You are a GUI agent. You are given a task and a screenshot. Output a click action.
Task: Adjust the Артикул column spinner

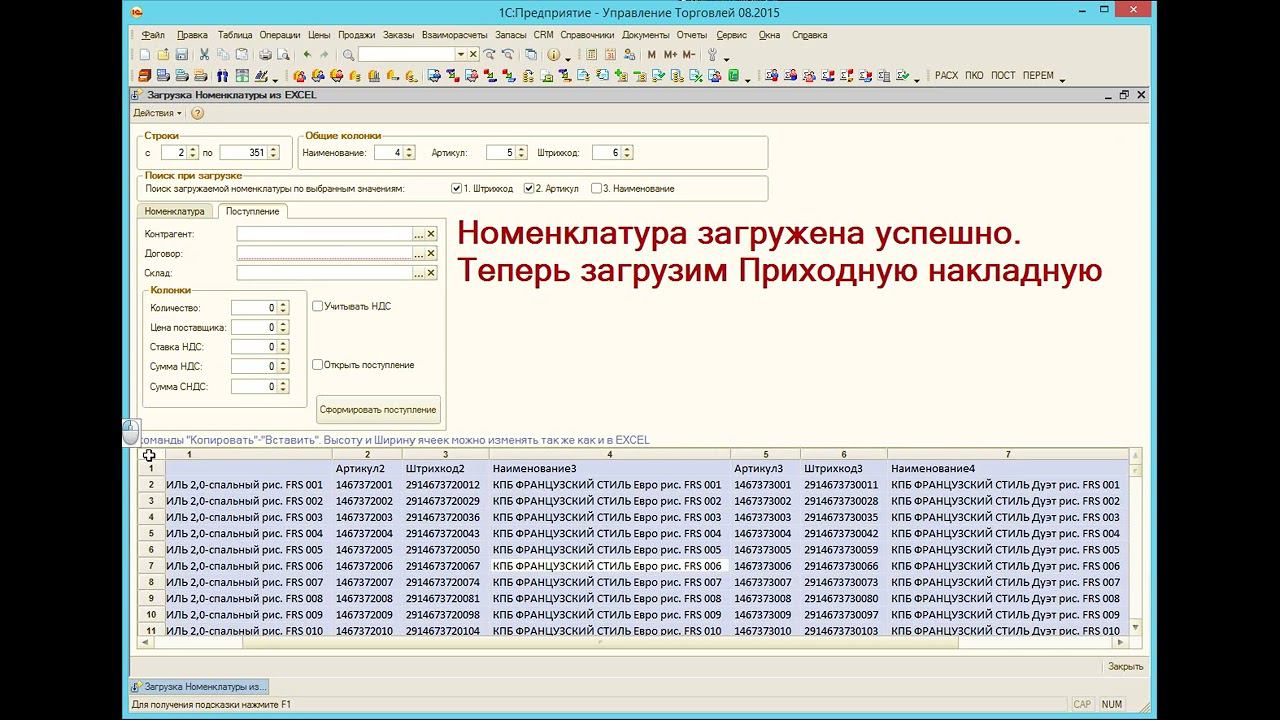click(520, 153)
